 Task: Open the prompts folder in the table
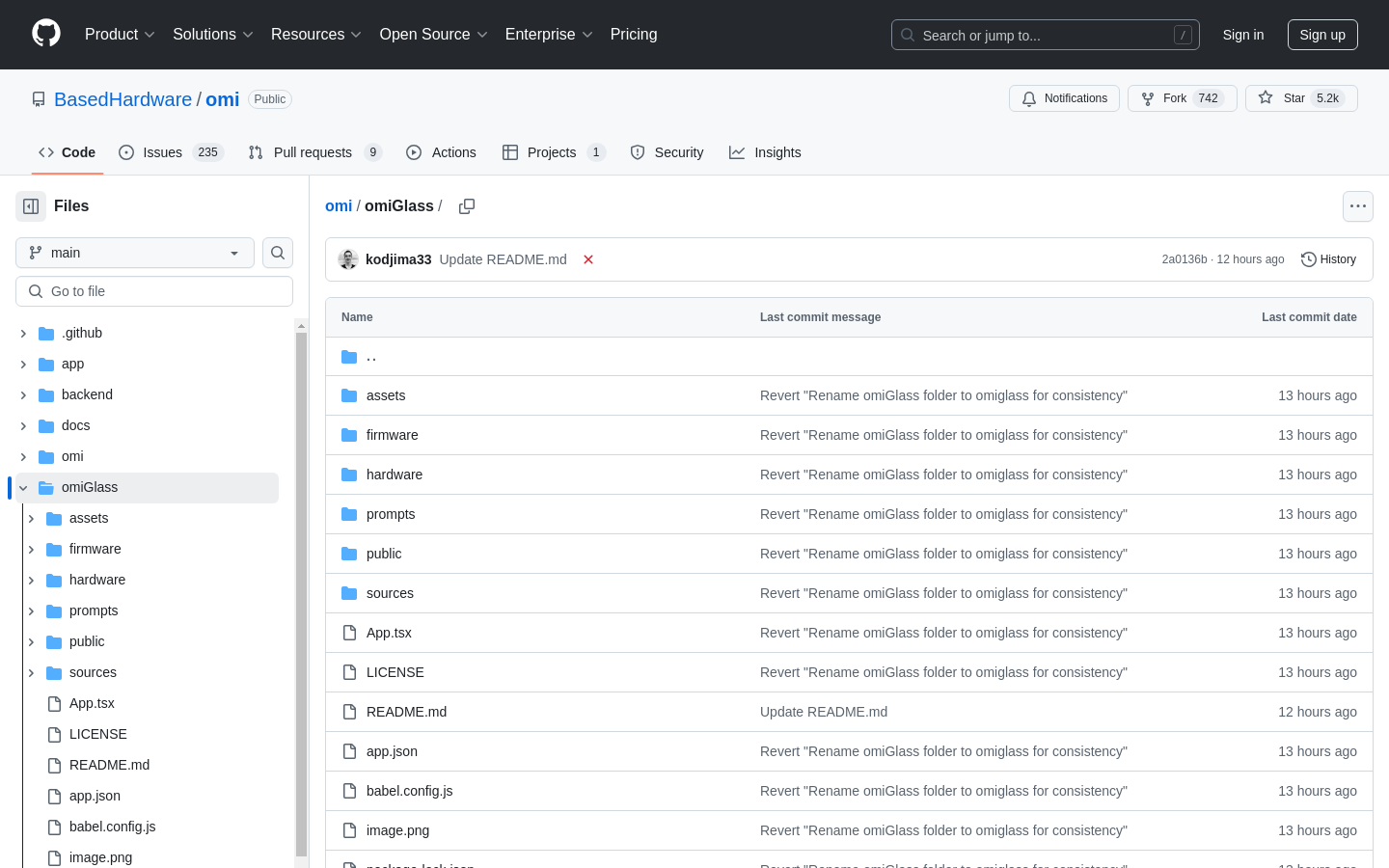click(391, 514)
